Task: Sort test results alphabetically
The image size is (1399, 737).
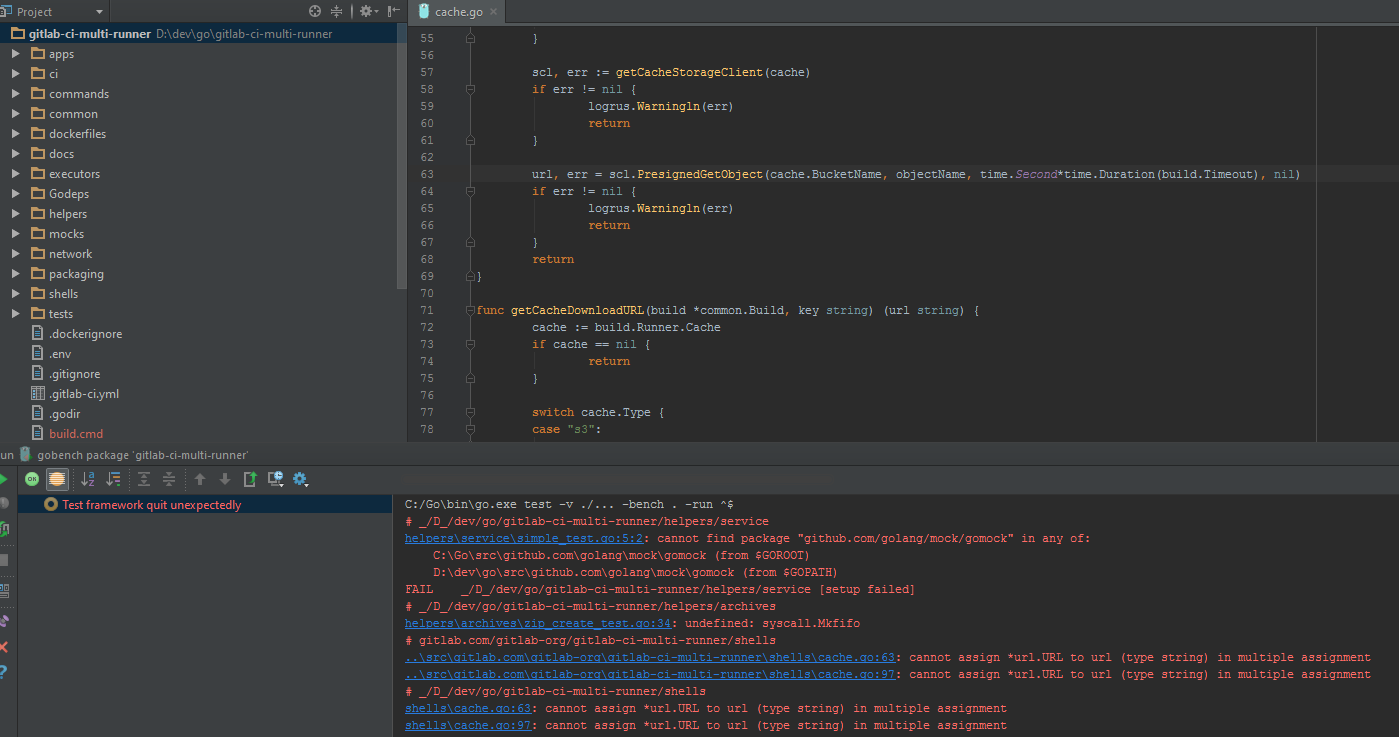Action: tap(88, 479)
